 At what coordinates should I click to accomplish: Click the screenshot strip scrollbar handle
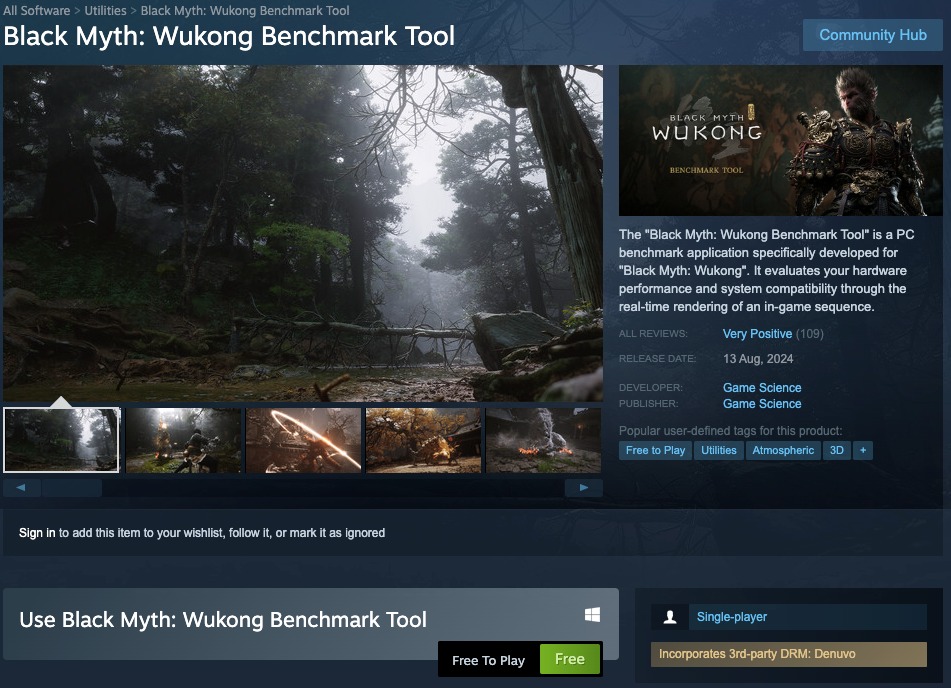point(72,488)
